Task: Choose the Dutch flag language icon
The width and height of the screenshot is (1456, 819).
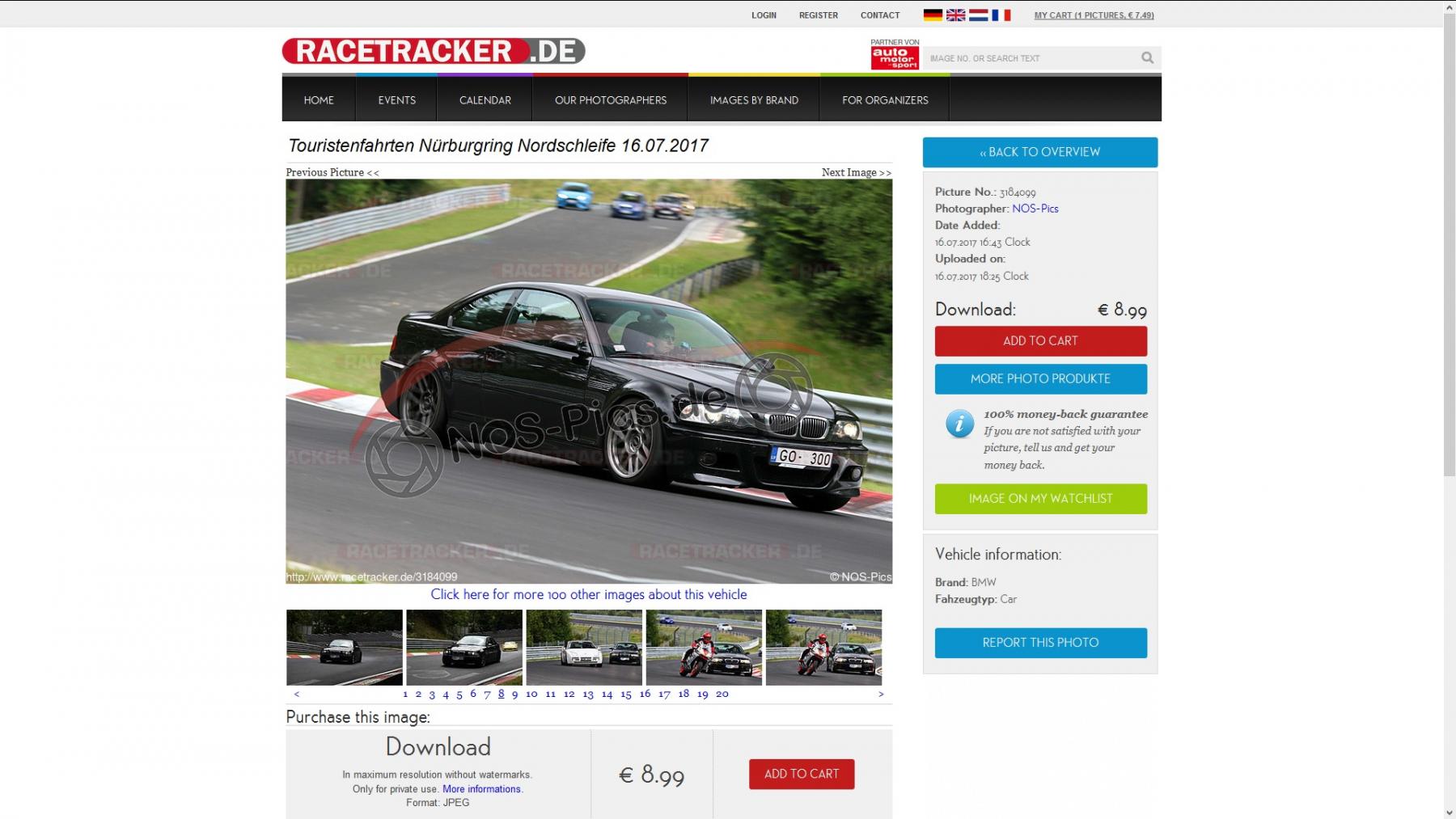Action: click(978, 15)
